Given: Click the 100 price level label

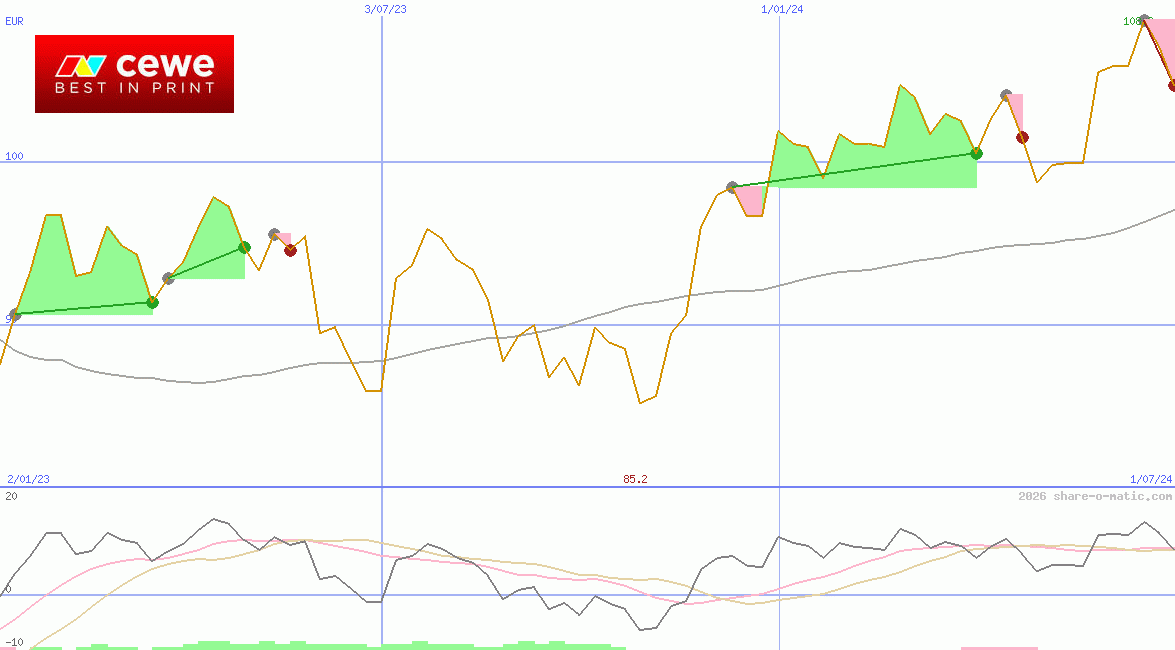Looking at the screenshot, I should (14, 156).
